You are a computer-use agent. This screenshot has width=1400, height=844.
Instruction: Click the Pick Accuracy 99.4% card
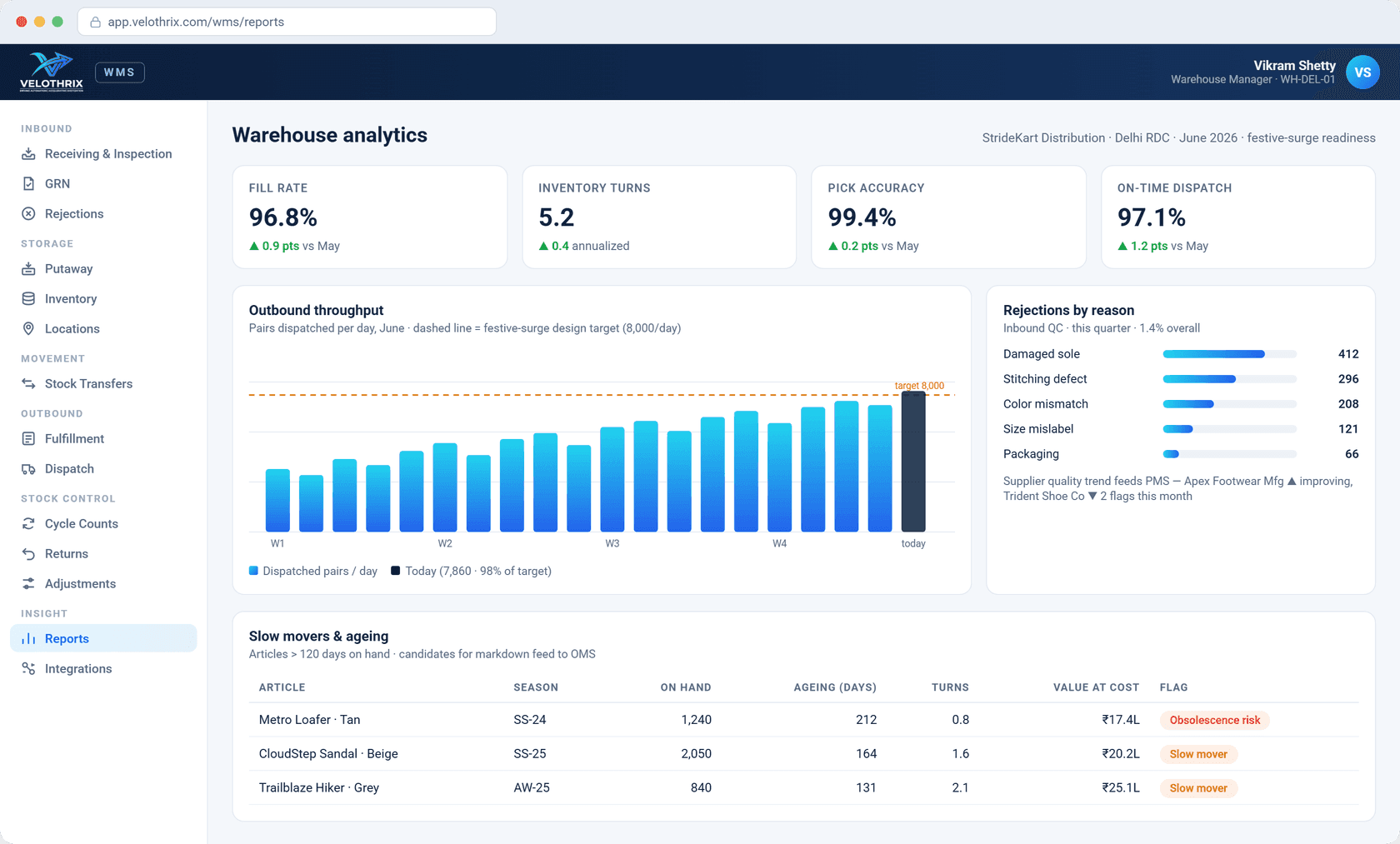(x=949, y=217)
